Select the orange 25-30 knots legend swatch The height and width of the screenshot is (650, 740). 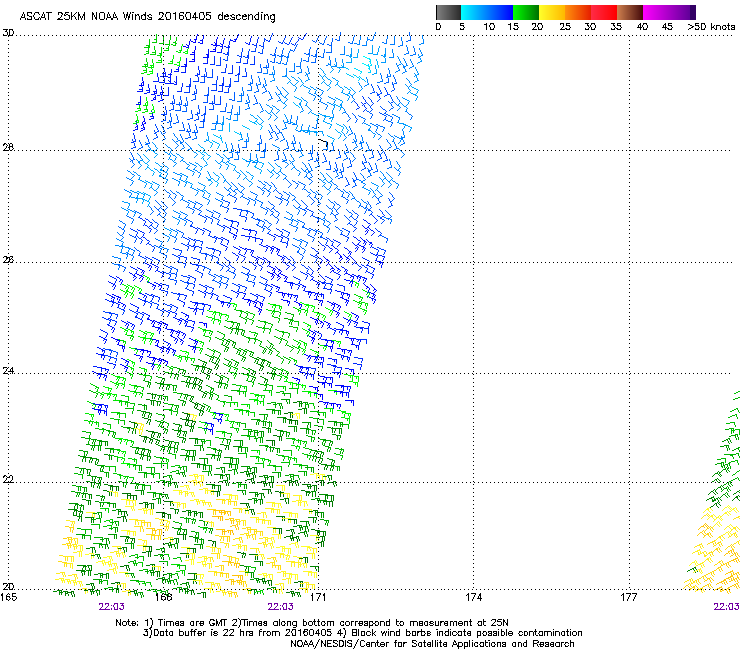[578, 12]
